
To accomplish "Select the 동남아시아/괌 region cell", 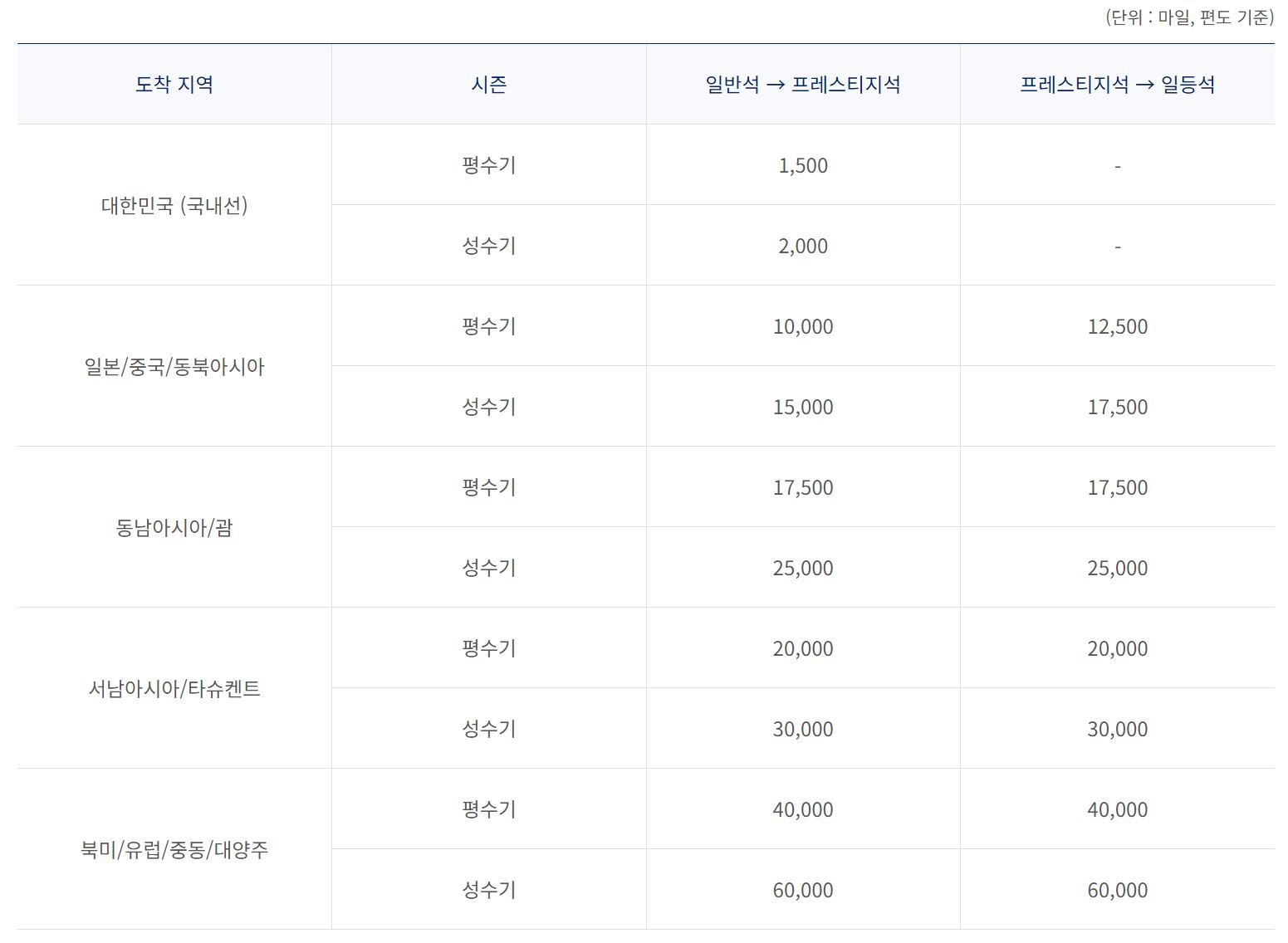I will point(173,527).
